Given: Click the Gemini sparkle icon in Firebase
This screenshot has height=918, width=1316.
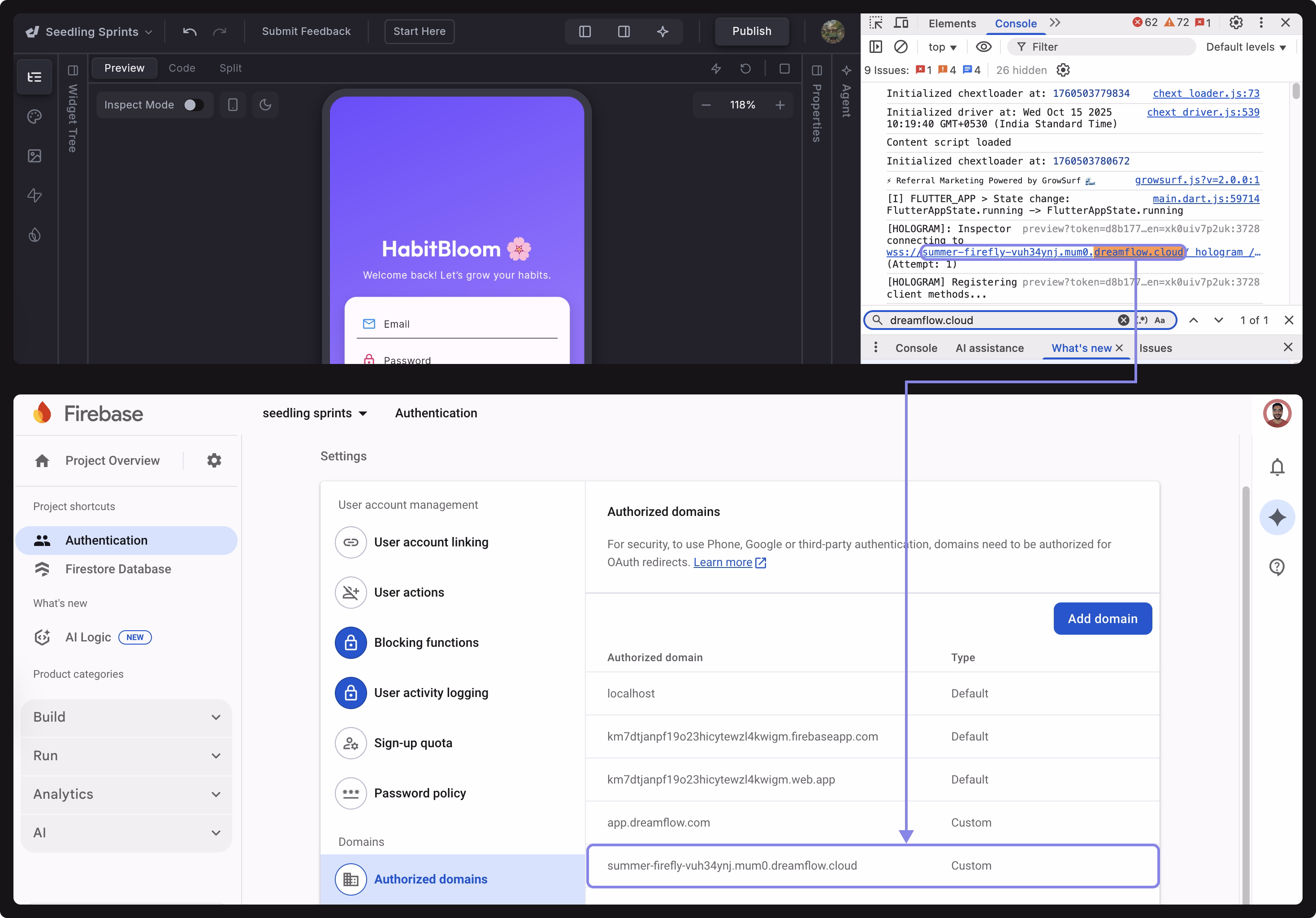Looking at the screenshot, I should (x=1277, y=517).
